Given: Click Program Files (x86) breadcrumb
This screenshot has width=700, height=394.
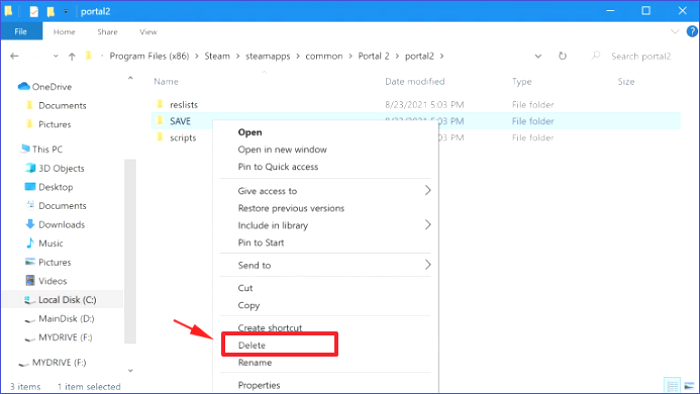Looking at the screenshot, I should pyautogui.click(x=149, y=56).
